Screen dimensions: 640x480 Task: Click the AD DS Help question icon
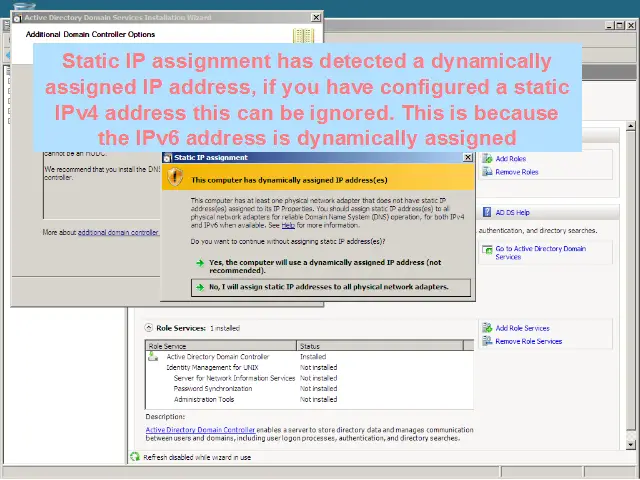487,212
